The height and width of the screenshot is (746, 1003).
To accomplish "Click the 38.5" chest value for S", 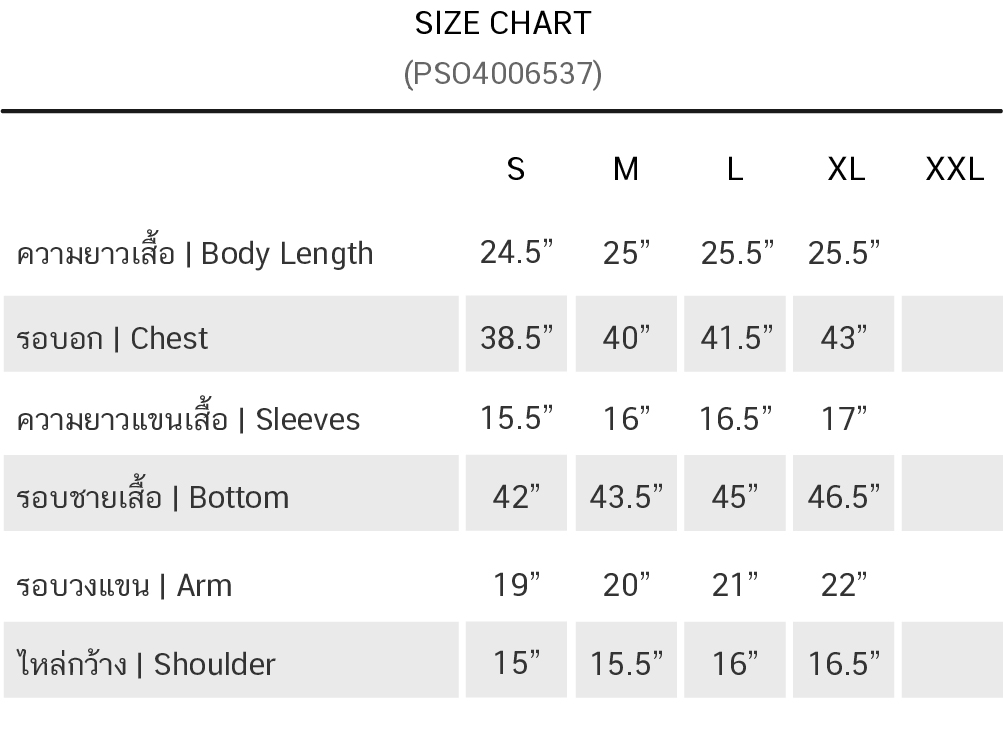I will [x=516, y=338].
